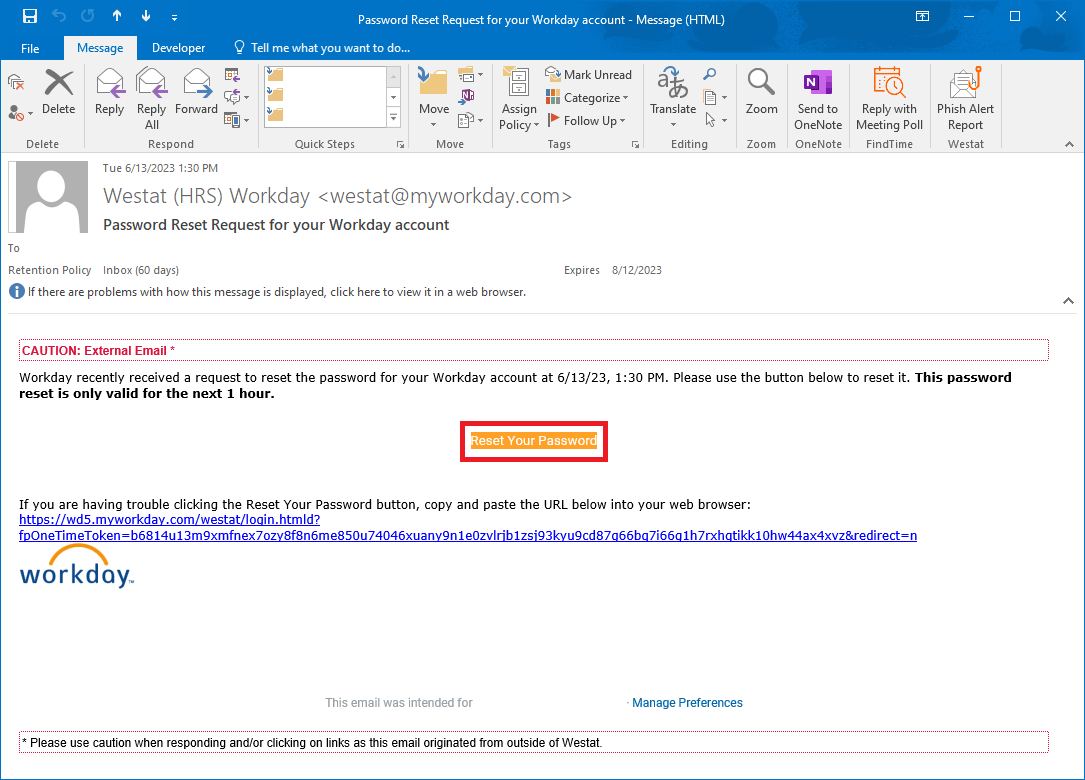
Task: Open the IM reply dropdown in the Respond group
Action: point(236,97)
